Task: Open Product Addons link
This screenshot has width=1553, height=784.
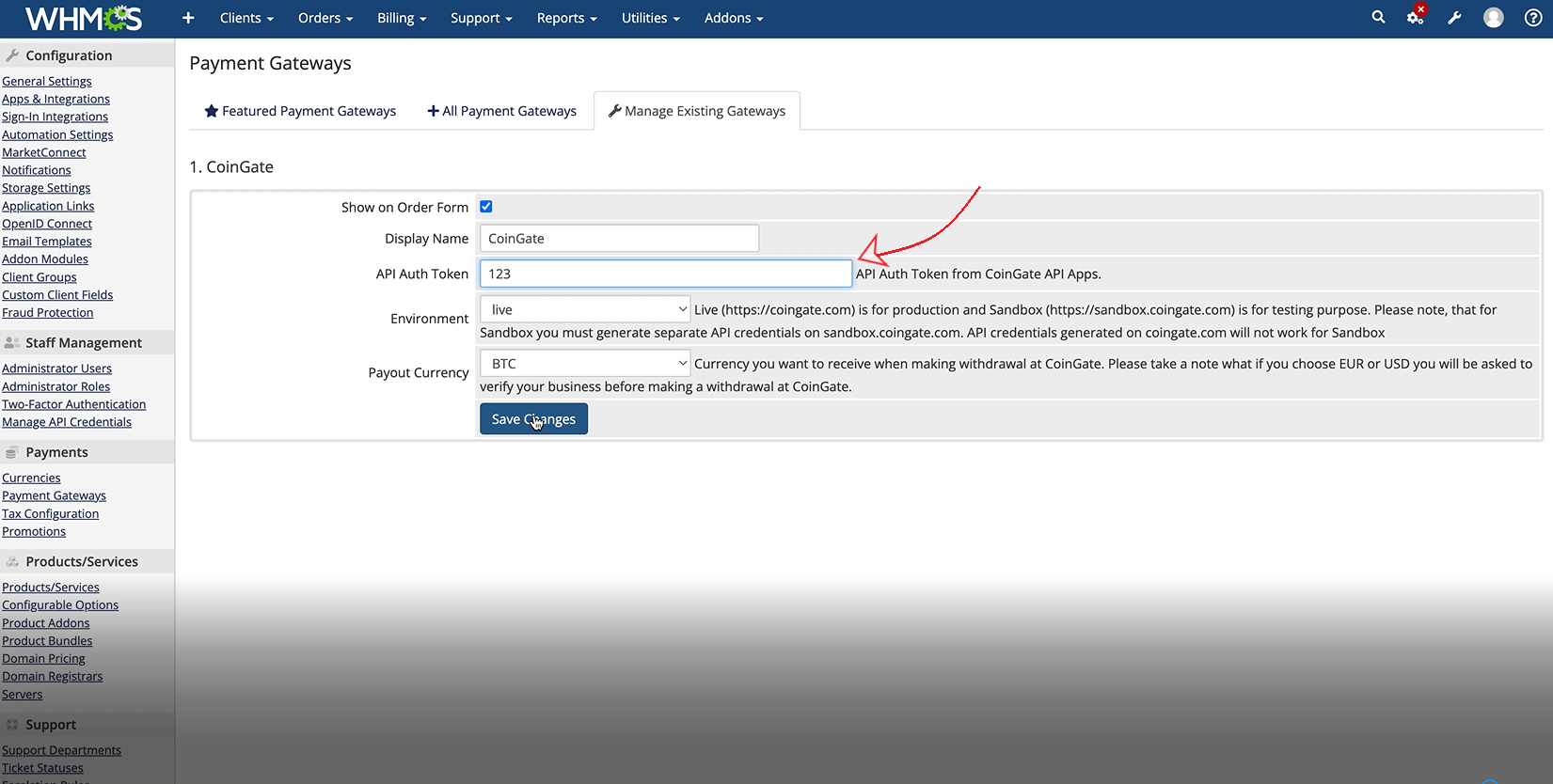Action: (x=46, y=623)
